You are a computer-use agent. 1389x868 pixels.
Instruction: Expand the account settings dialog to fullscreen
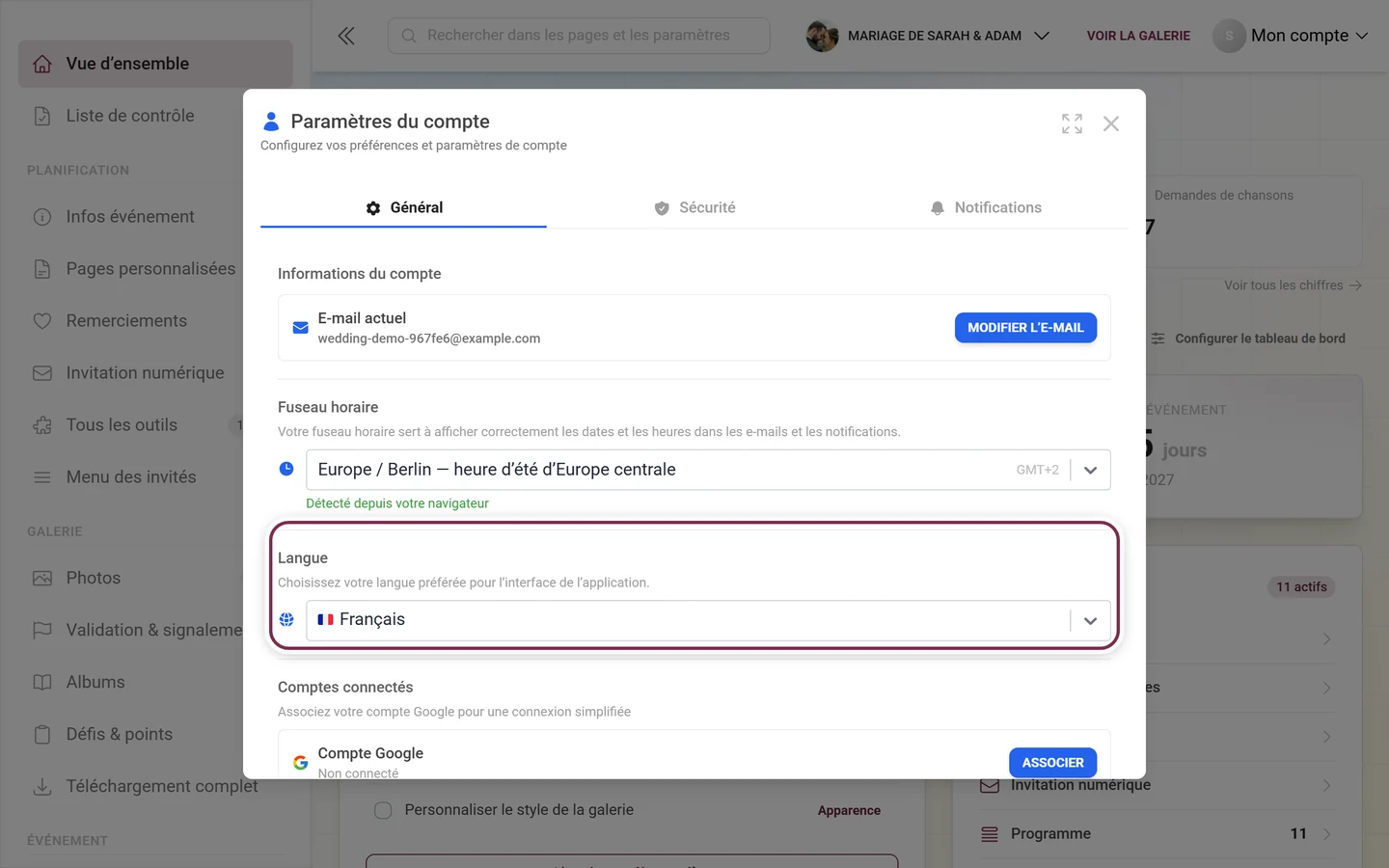click(1072, 123)
